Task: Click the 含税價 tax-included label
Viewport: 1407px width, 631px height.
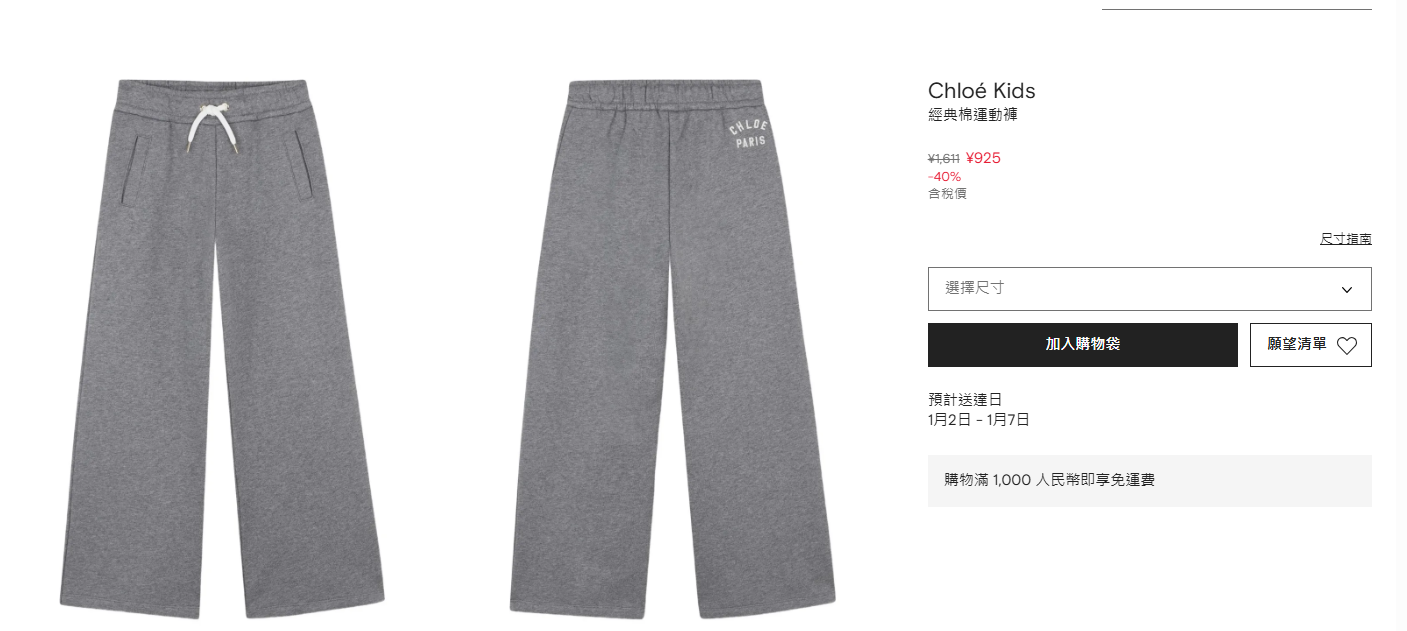Action: (947, 194)
